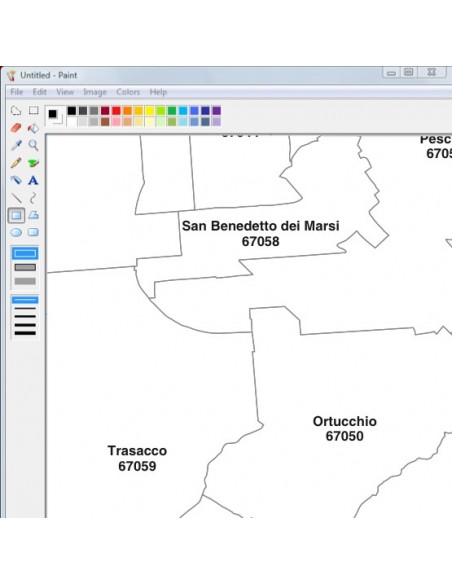Choose the Pencil tool
This screenshot has width=452, height=584.
tap(16, 163)
